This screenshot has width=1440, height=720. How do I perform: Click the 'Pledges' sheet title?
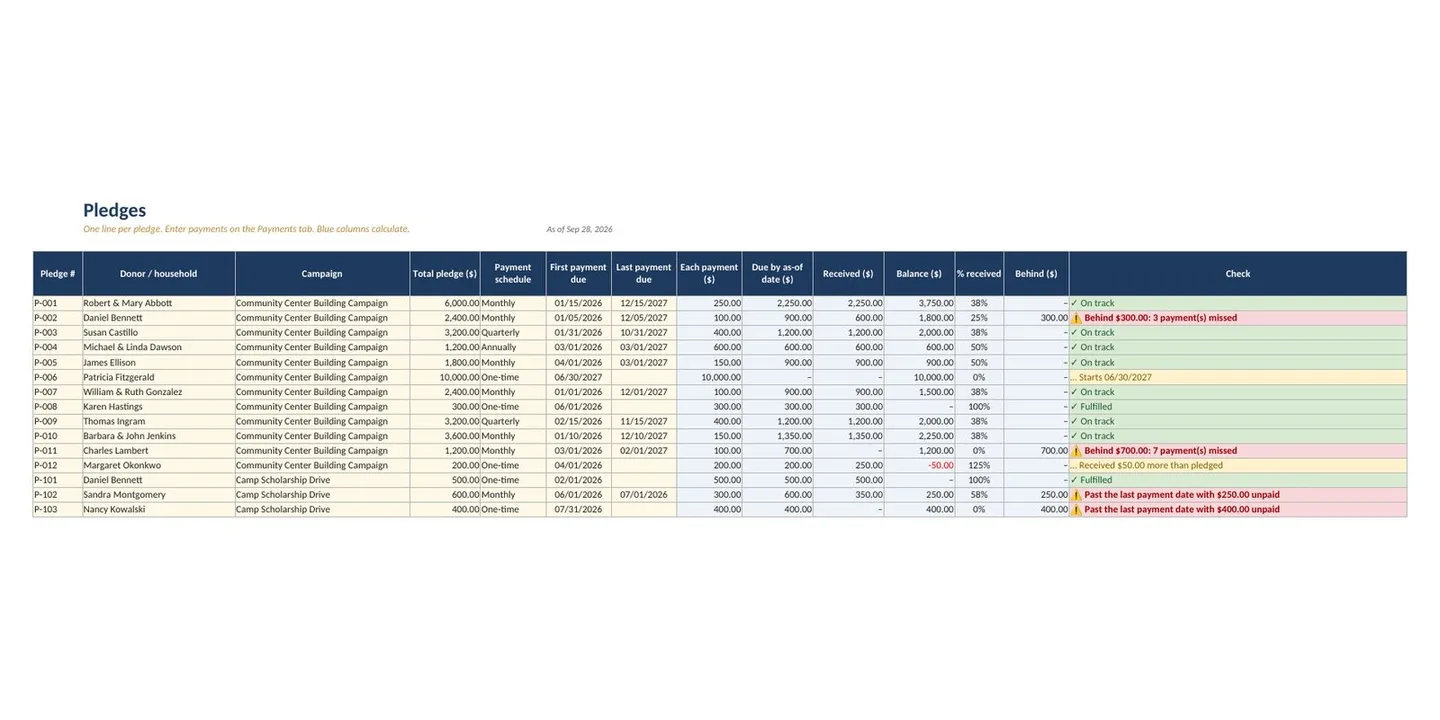(115, 210)
